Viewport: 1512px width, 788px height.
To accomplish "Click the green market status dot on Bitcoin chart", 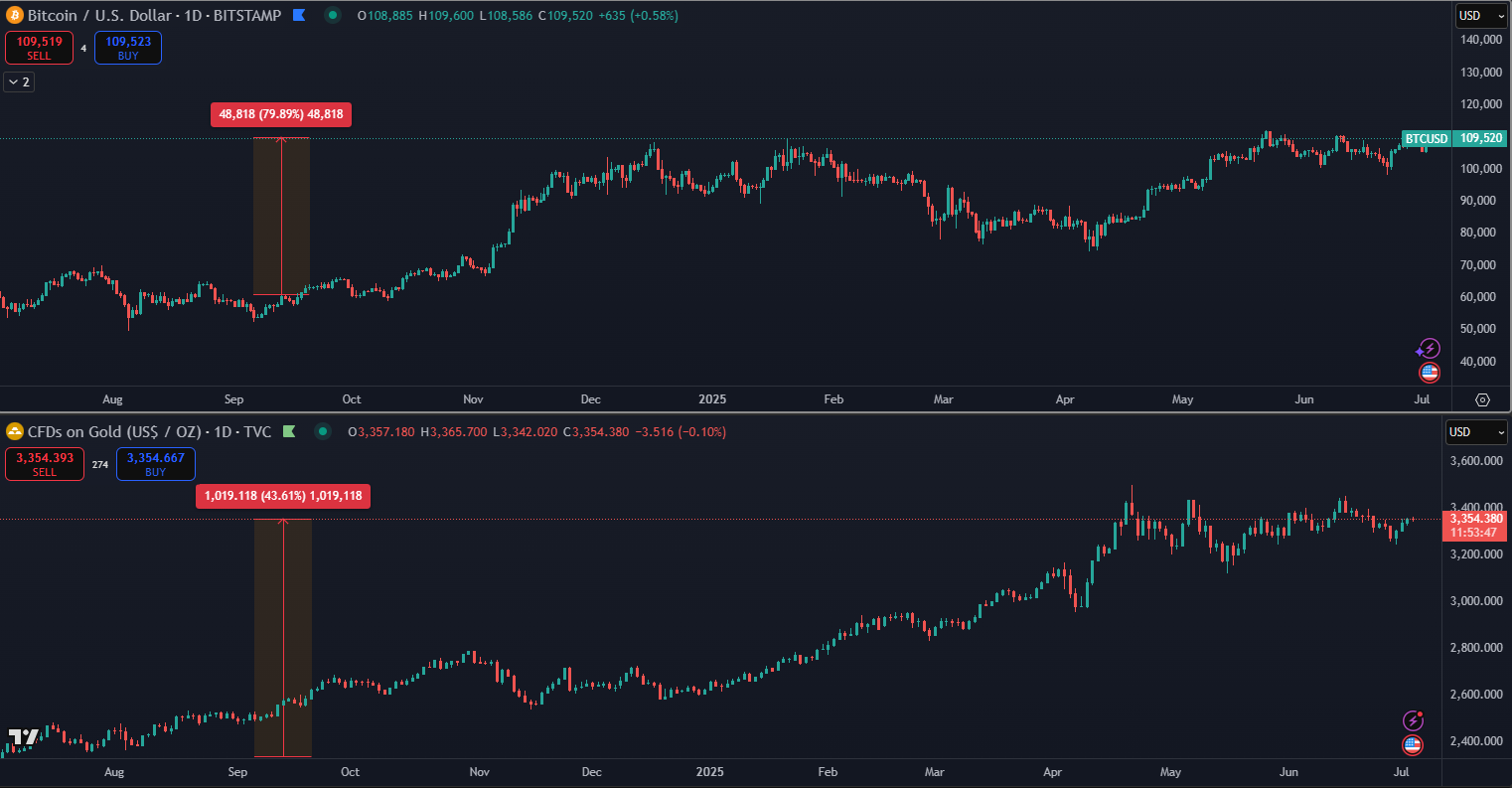I will (333, 15).
